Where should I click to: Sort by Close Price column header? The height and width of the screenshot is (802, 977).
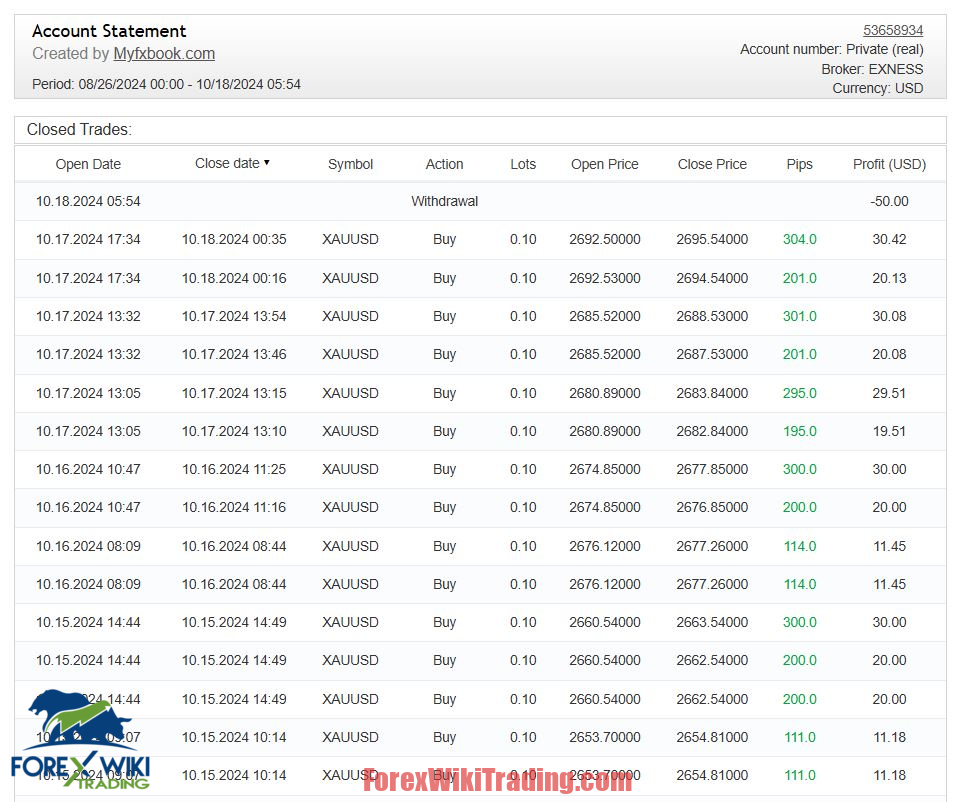(x=712, y=164)
